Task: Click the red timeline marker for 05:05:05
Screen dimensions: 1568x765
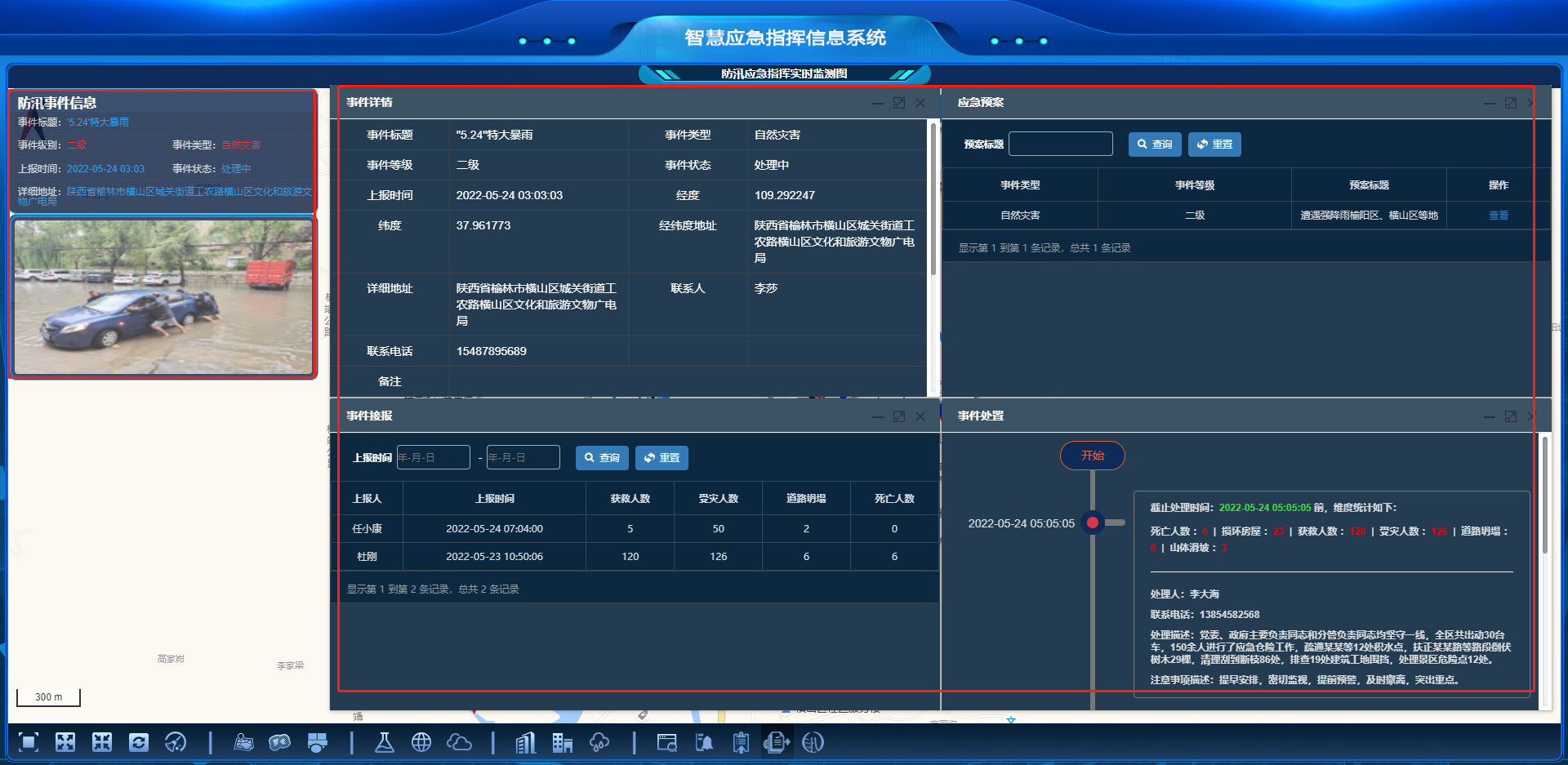Action: point(1093,523)
